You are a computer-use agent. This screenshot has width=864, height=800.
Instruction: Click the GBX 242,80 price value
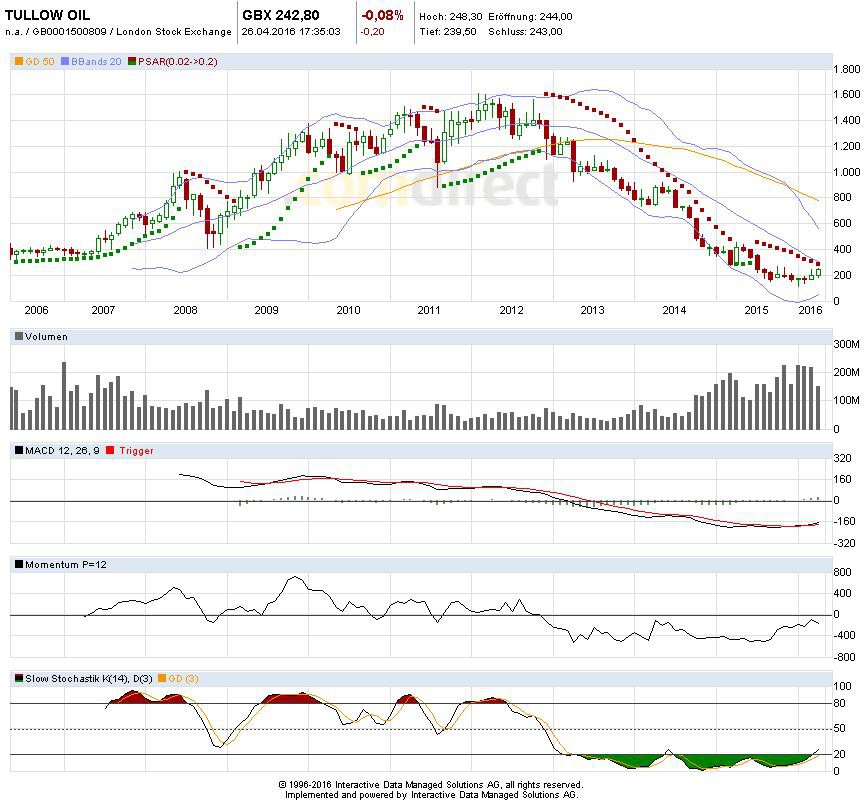pyautogui.click(x=281, y=15)
